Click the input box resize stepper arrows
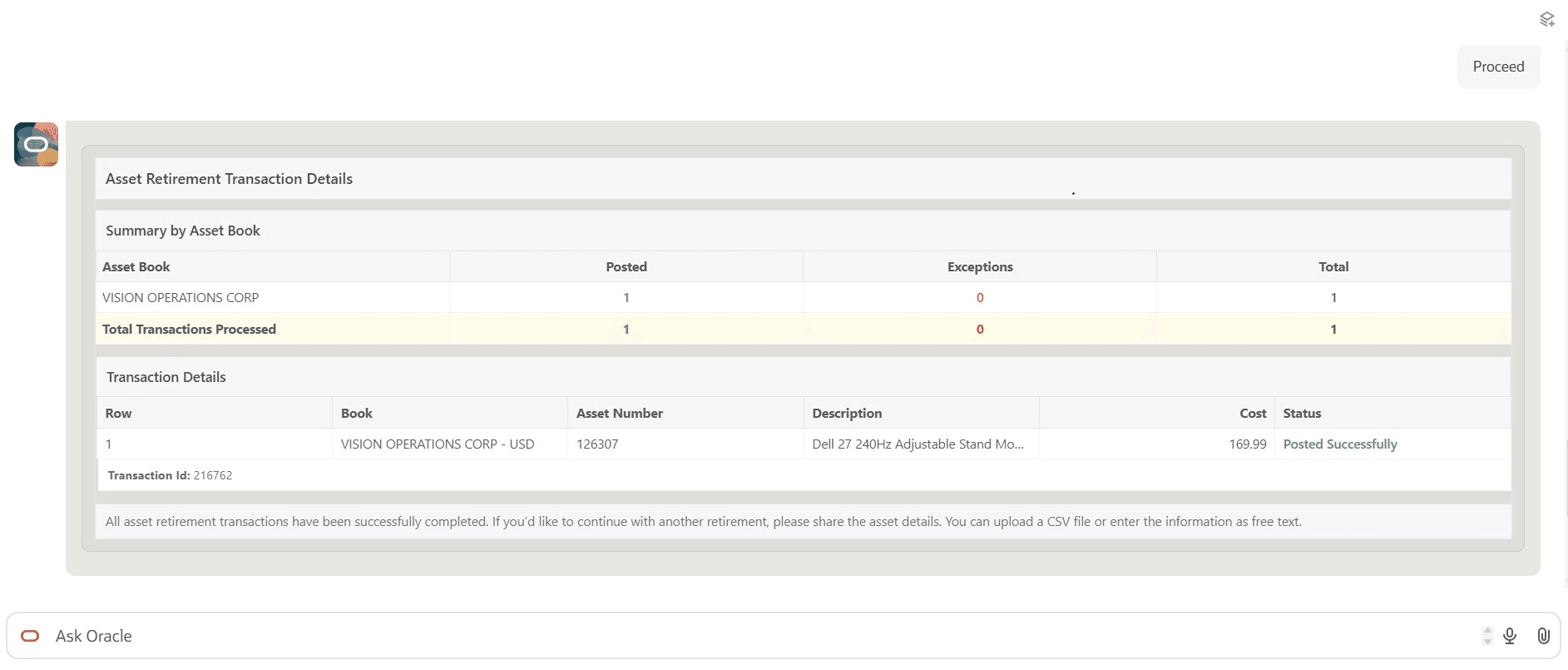 pos(1487,636)
